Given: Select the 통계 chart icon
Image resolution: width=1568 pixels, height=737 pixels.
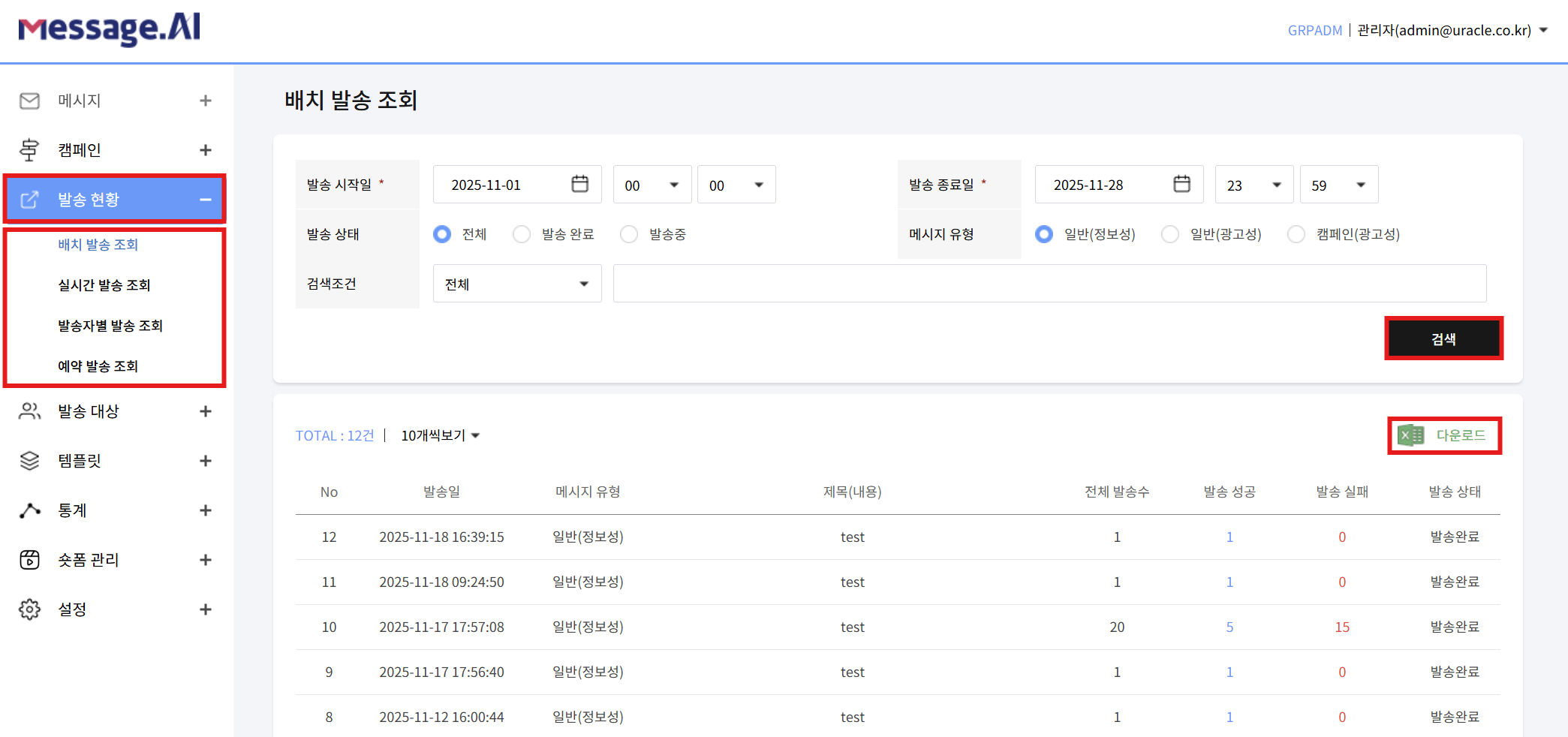Looking at the screenshot, I should point(29,510).
